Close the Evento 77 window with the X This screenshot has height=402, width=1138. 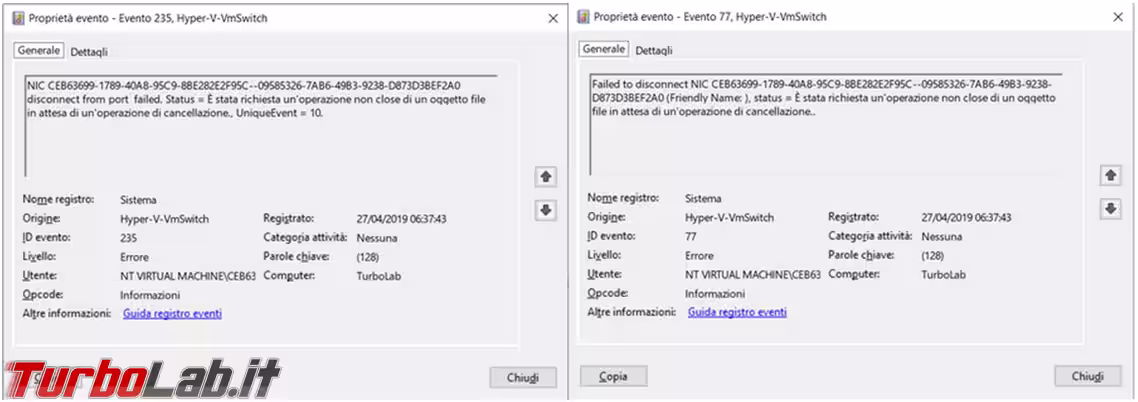[1118, 17]
